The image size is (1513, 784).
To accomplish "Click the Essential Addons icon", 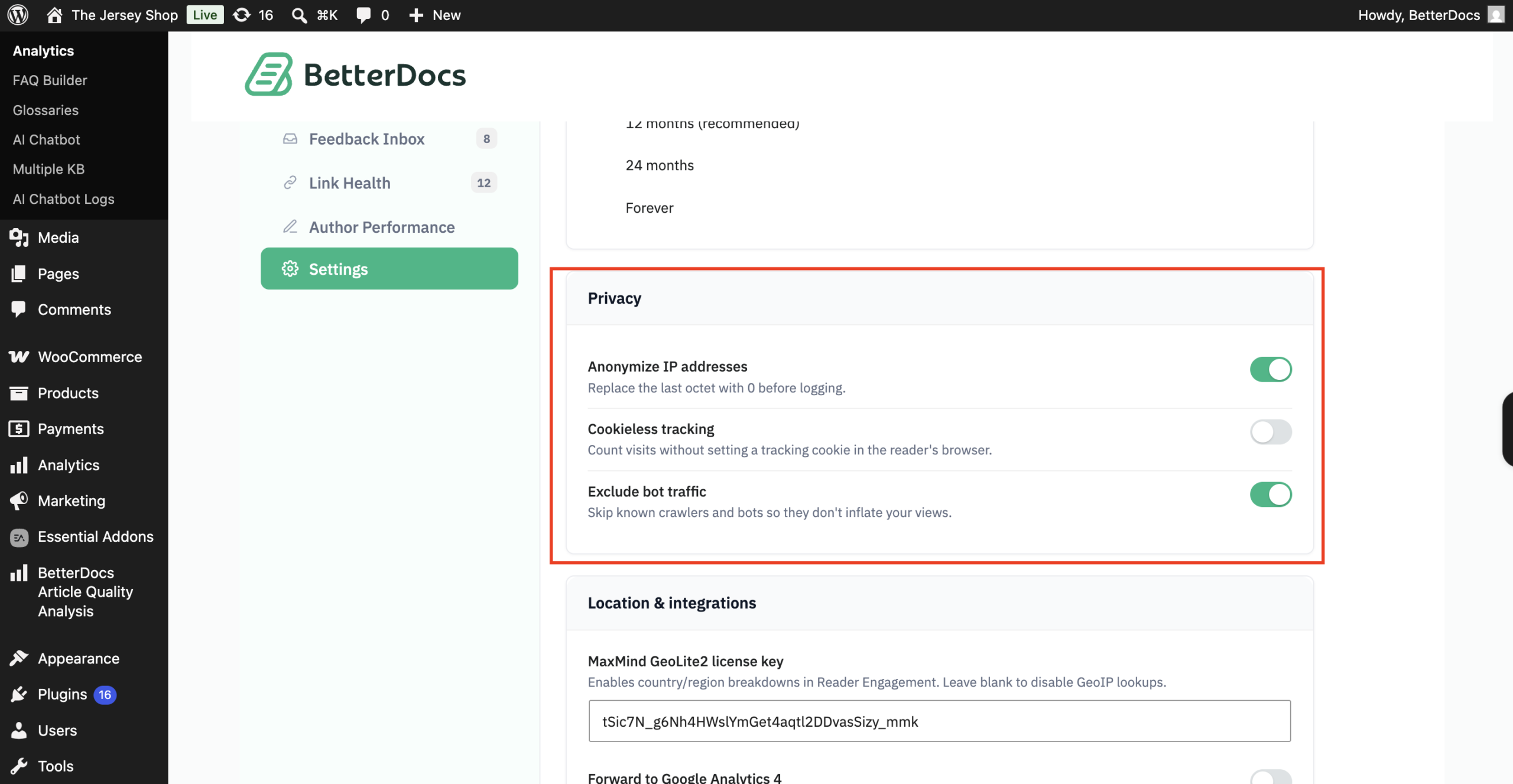I will pos(19,537).
